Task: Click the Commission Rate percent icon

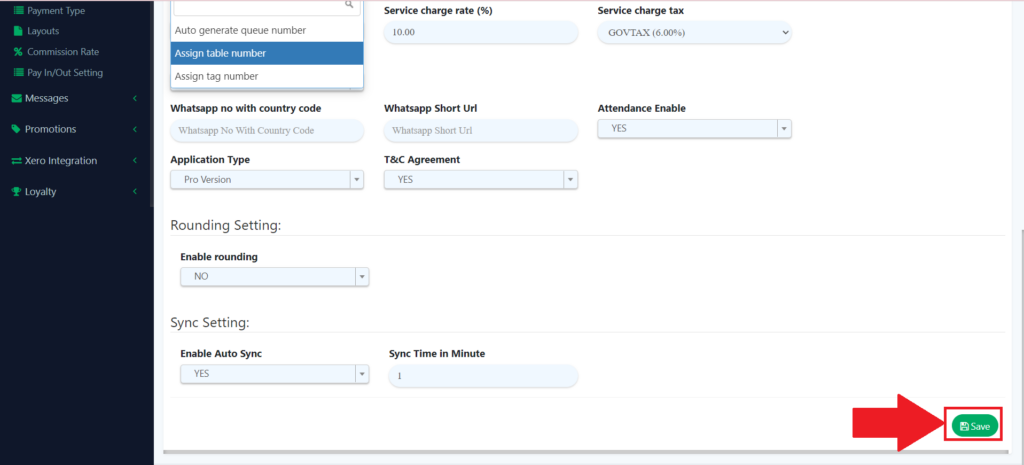Action: pyautogui.click(x=18, y=52)
